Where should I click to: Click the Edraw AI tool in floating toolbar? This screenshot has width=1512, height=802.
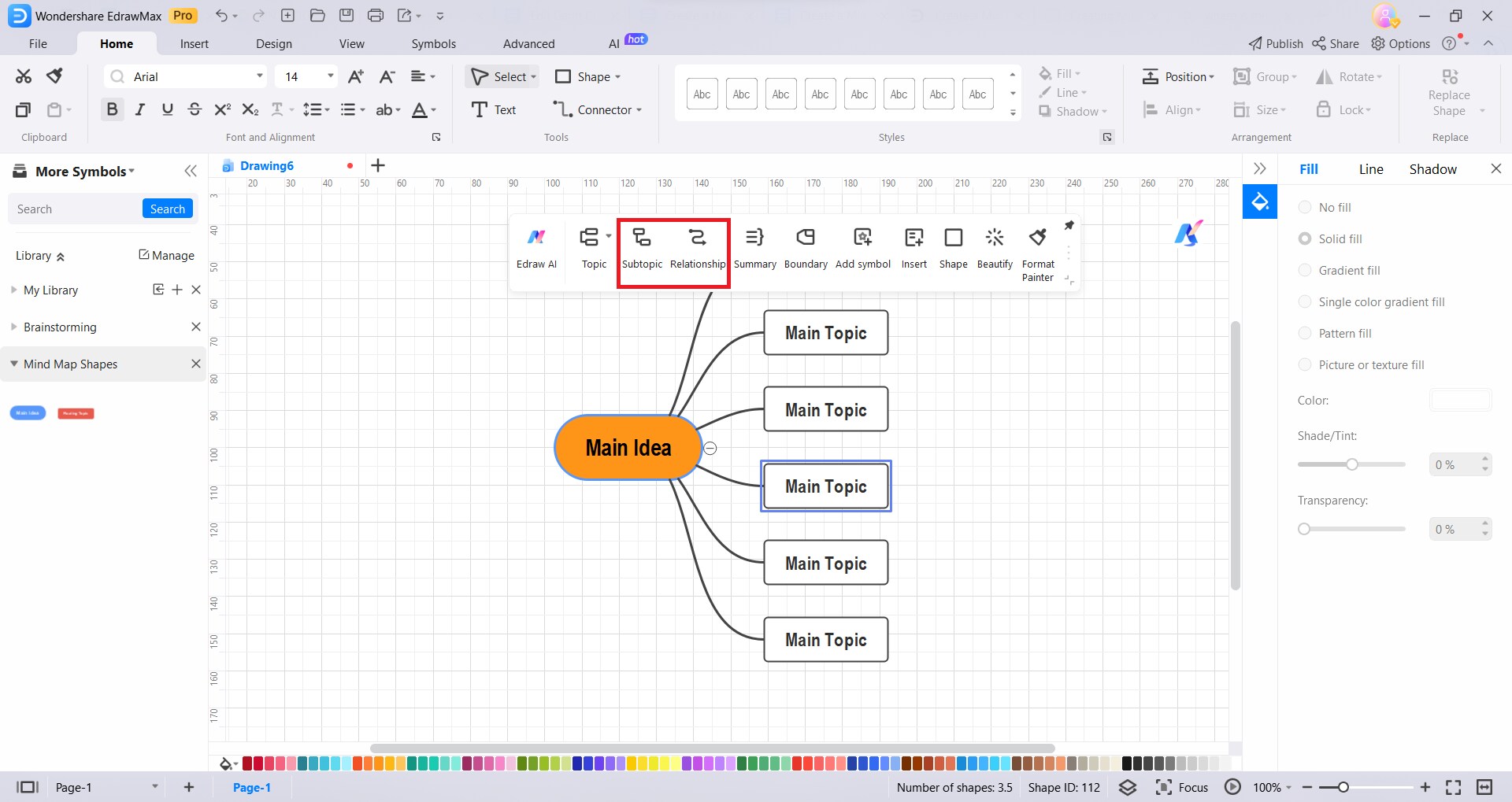pyautogui.click(x=536, y=249)
